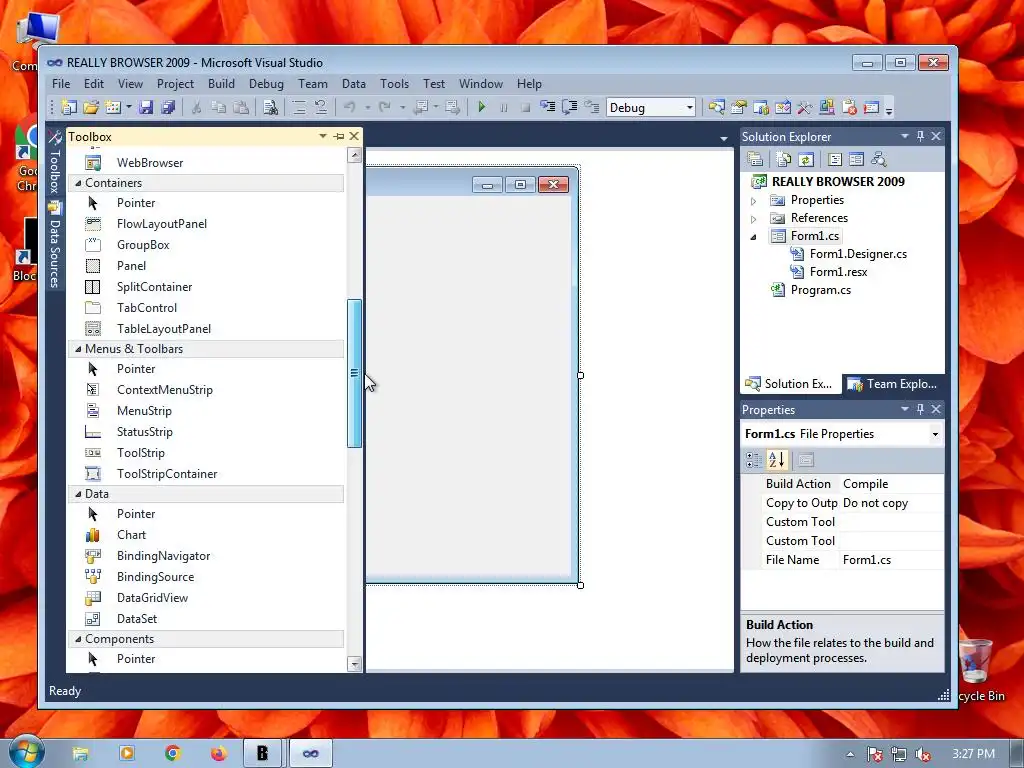
Task: Click Alphabetical sort icon in Properties panel
Action: pos(777,460)
